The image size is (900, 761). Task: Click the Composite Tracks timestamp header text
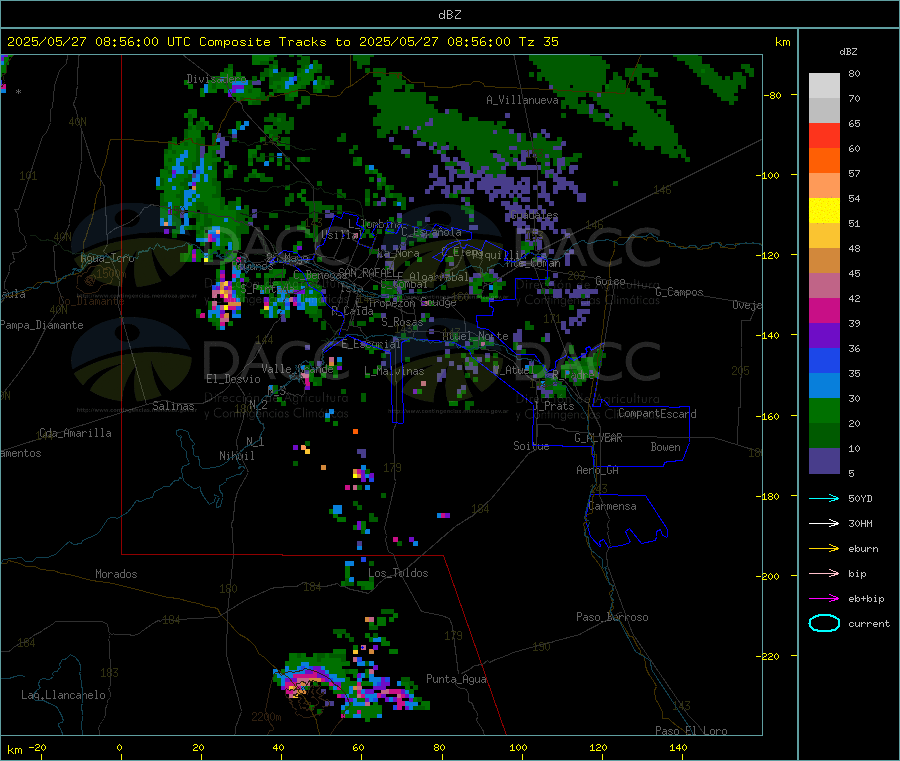[282, 42]
